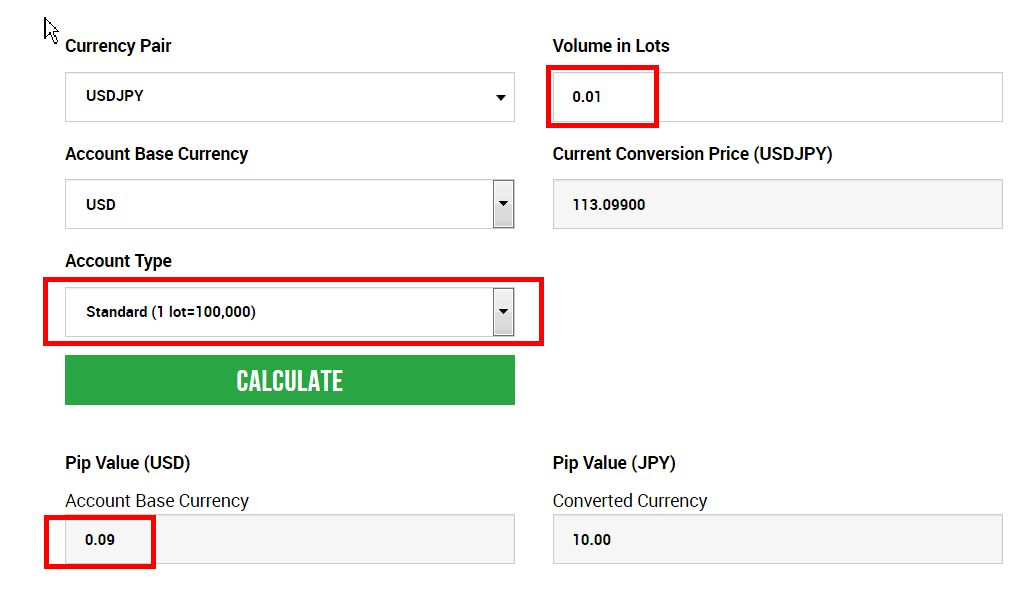Click the Pip Value (USD) result field

(x=289, y=540)
